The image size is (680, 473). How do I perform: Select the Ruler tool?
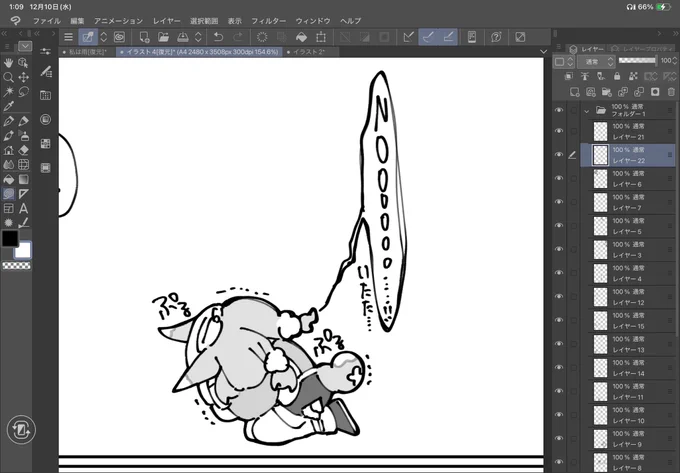[x=23, y=194]
